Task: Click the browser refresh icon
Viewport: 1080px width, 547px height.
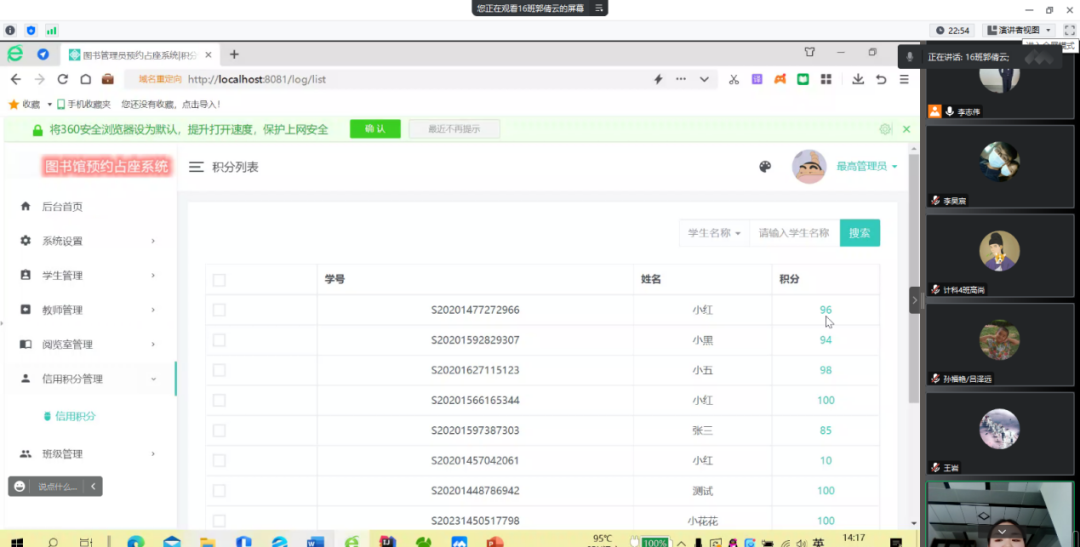Action: click(62, 79)
